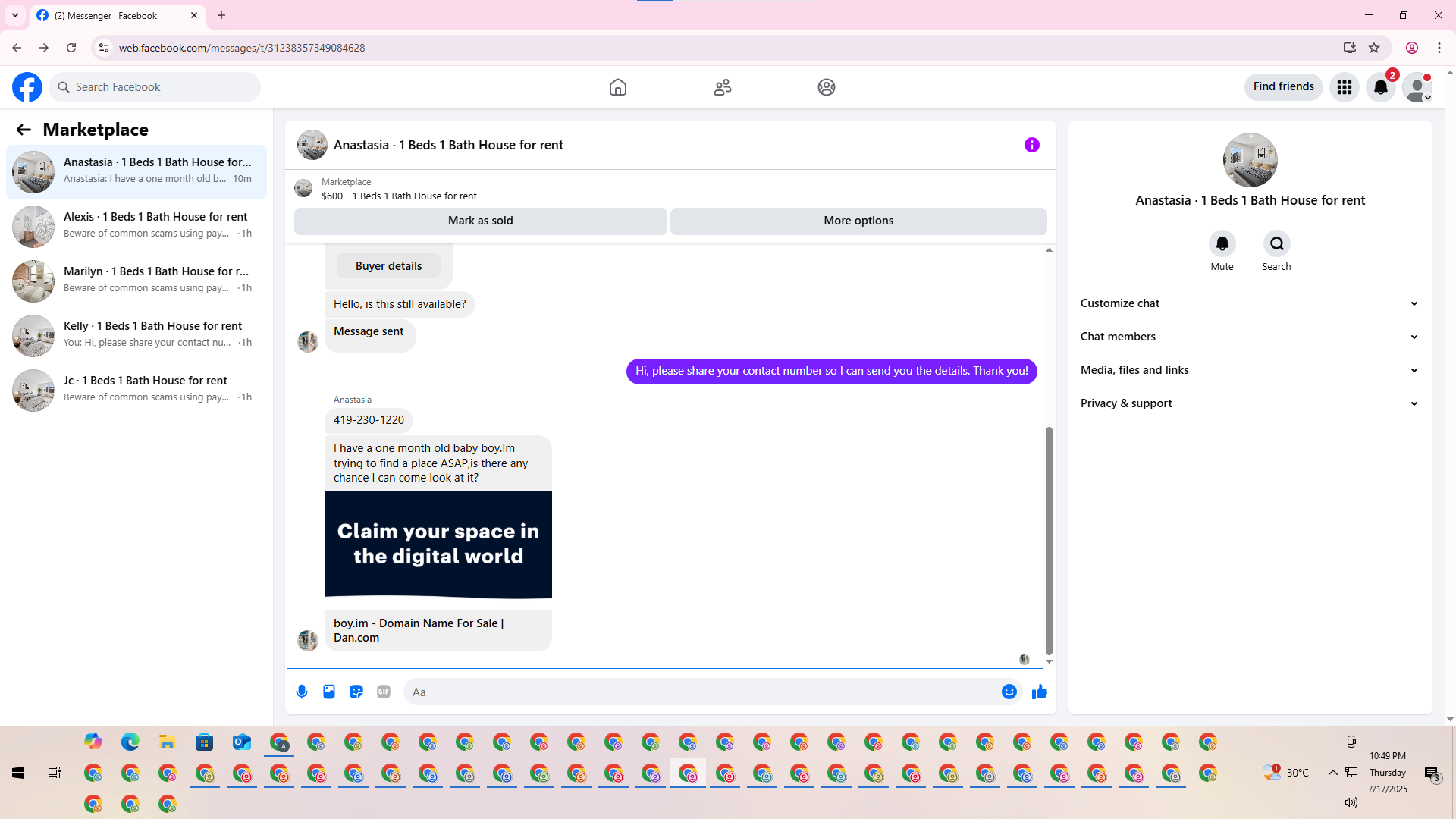Open boy.im Domain Name For Sale link
Screen dimensions: 1456x819
[x=438, y=630]
